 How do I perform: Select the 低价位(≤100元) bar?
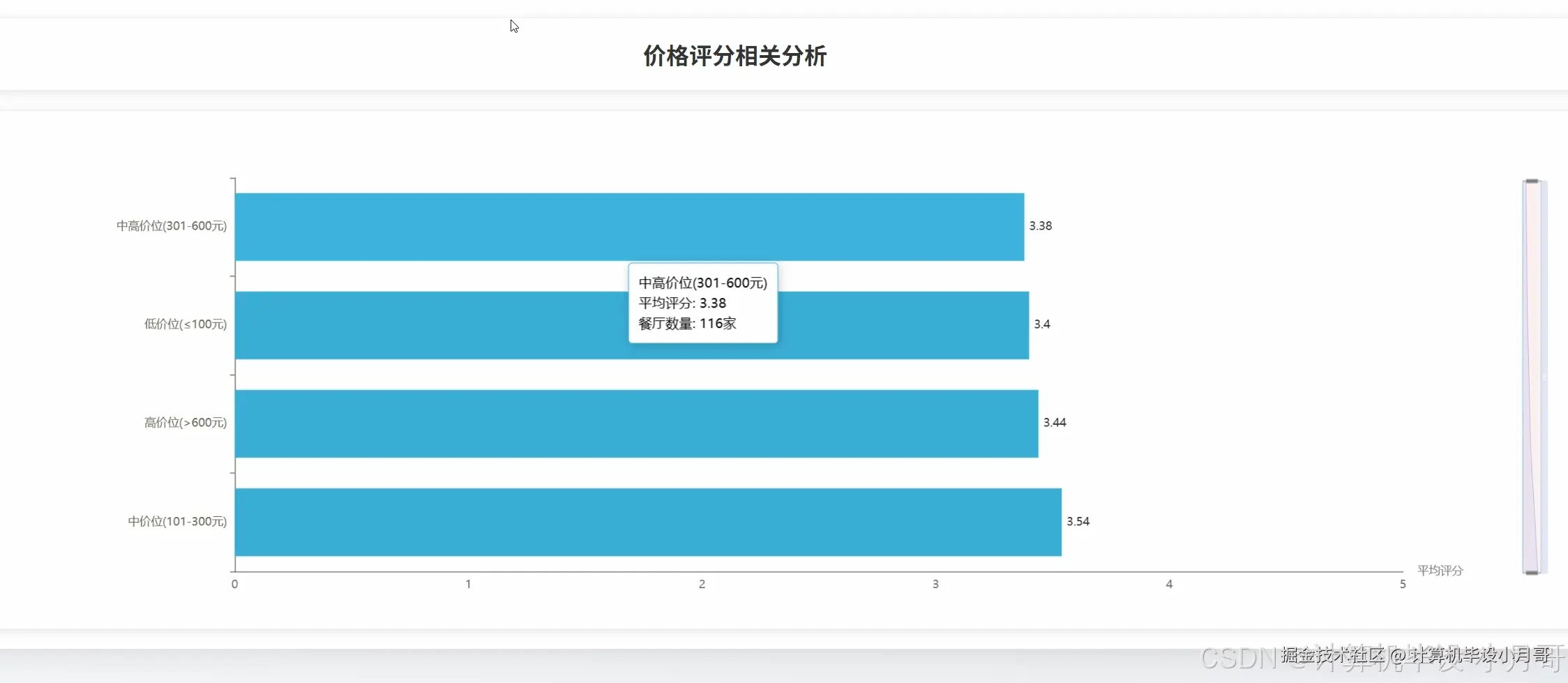click(x=488, y=323)
